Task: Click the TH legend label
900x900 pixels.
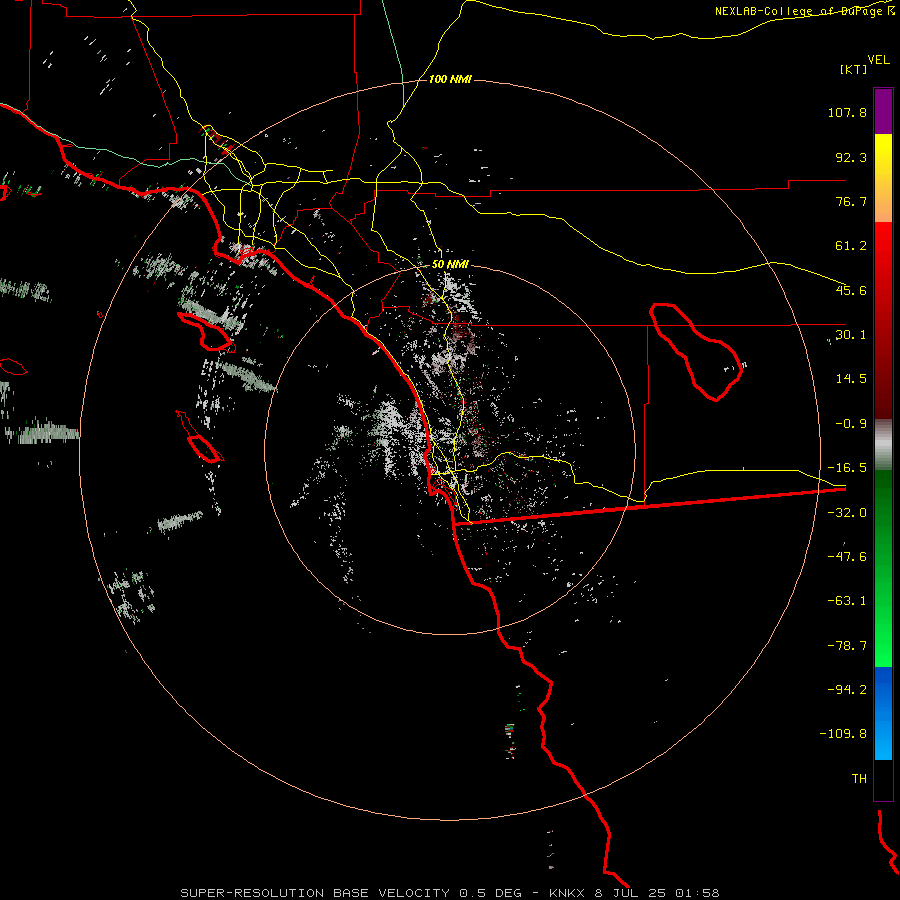Action: click(x=859, y=778)
